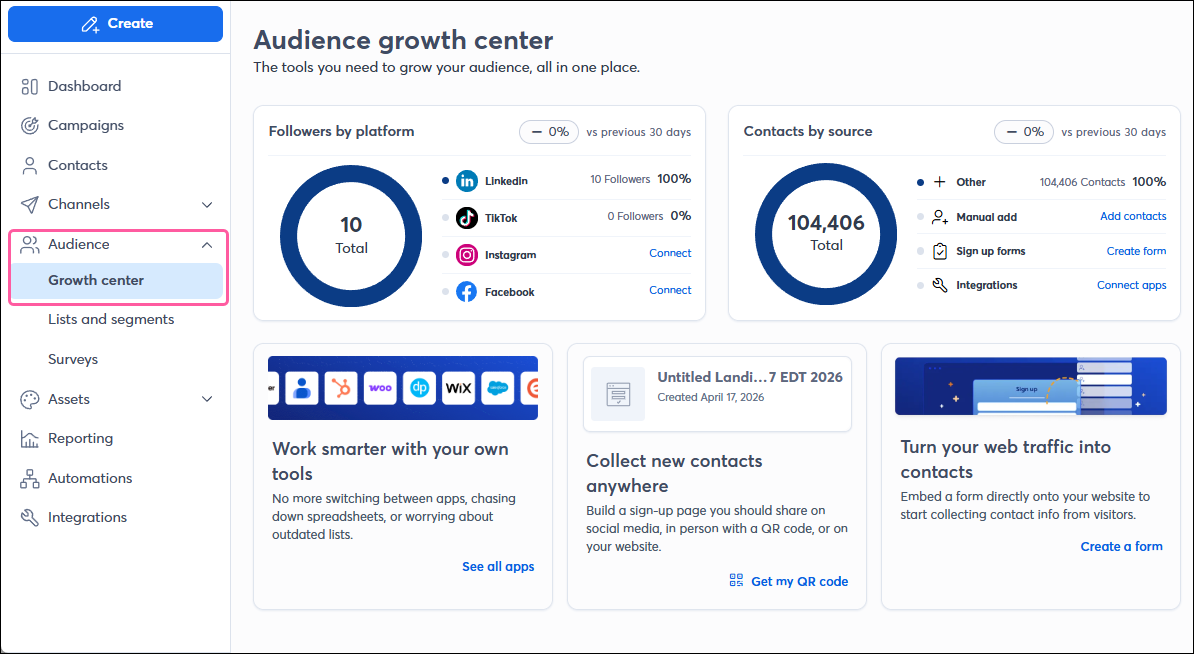
Task: Click the TikTok '0 Followers' text
Action: click(x=635, y=217)
